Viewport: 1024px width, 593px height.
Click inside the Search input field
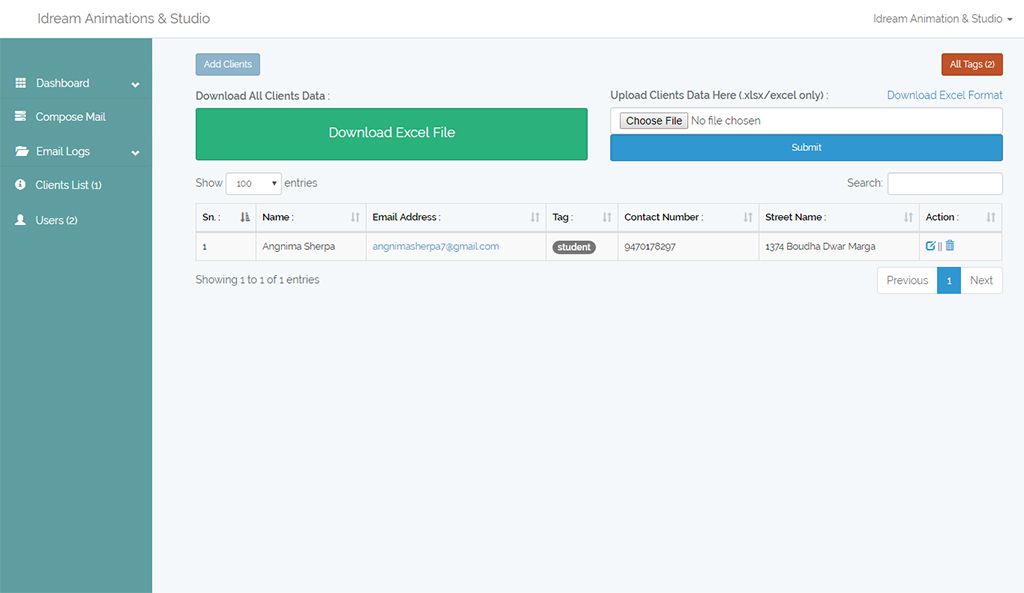coord(945,183)
